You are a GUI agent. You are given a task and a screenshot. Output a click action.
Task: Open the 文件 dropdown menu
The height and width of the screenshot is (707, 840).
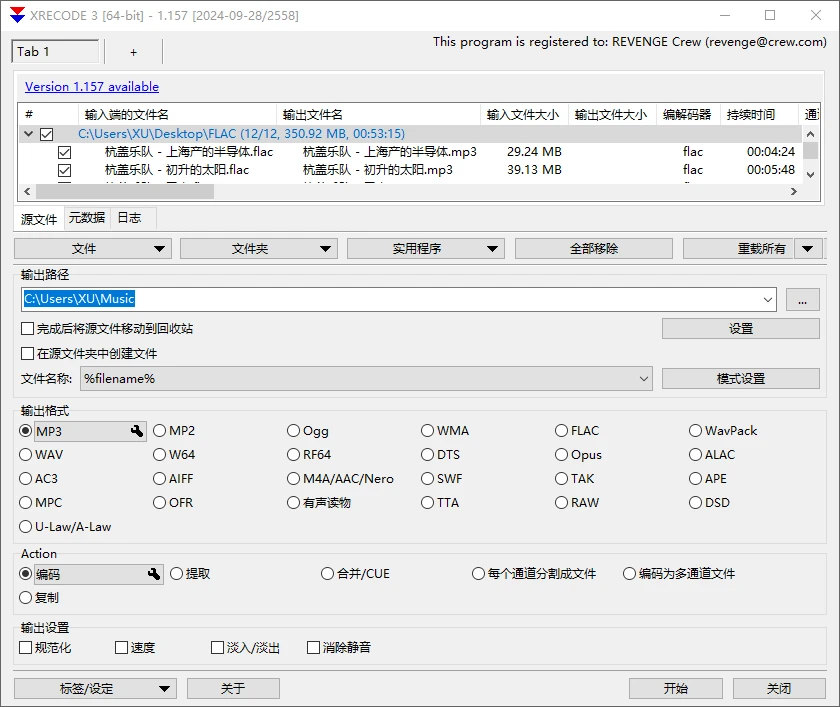click(92, 247)
